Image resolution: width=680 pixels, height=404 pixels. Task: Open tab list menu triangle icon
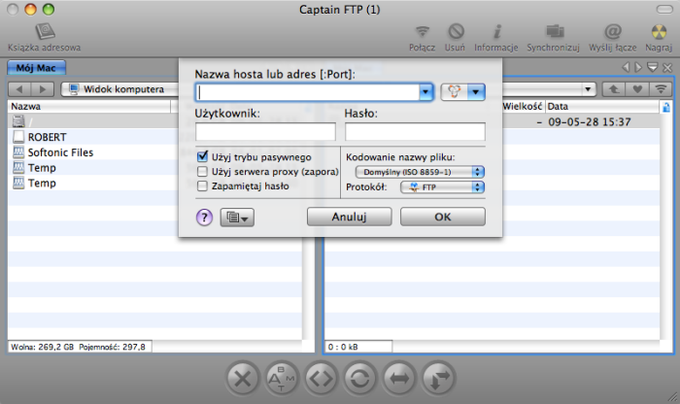[x=653, y=67]
